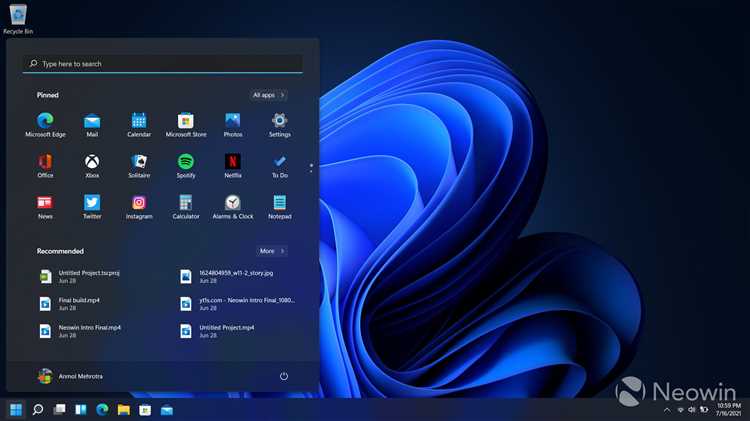Launch Netflix from pinned apps
The image size is (750, 421).
(x=232, y=166)
